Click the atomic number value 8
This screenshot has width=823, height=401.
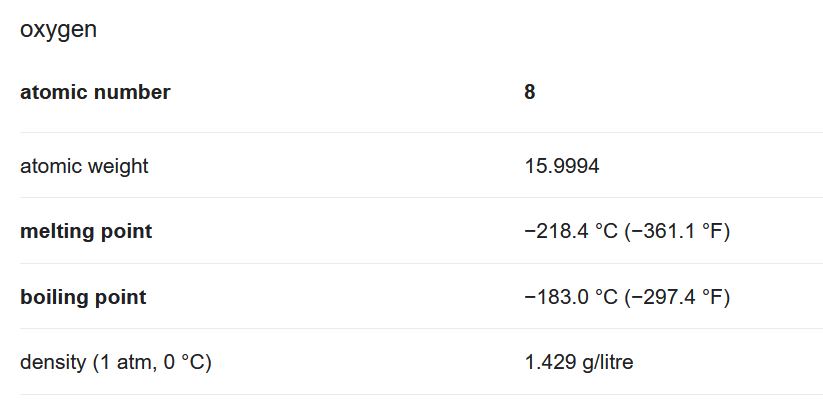(530, 93)
